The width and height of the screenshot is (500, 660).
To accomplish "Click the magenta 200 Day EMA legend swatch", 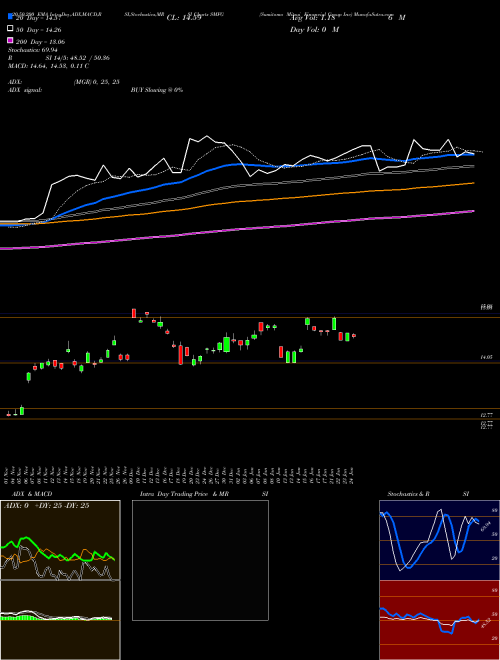I will point(10,40).
